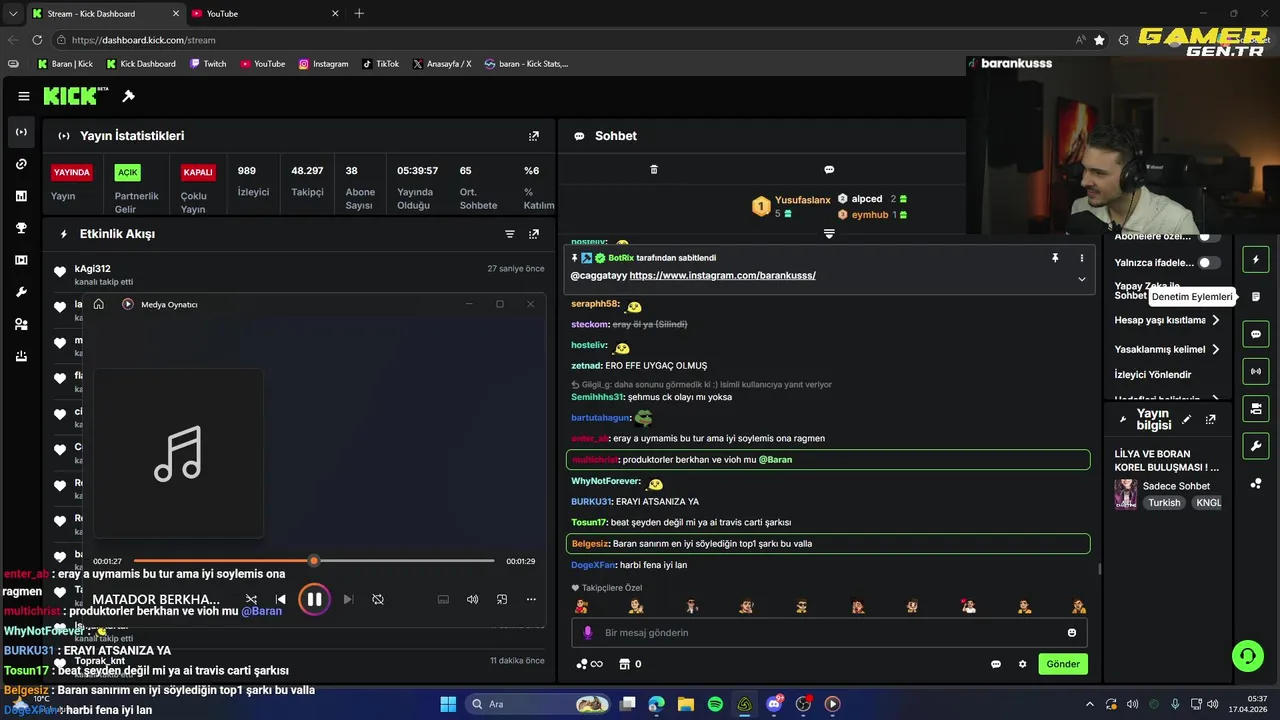Viewport: 1280px width, 720px height.
Task: Open Instagram bookmark
Action: click(324, 64)
